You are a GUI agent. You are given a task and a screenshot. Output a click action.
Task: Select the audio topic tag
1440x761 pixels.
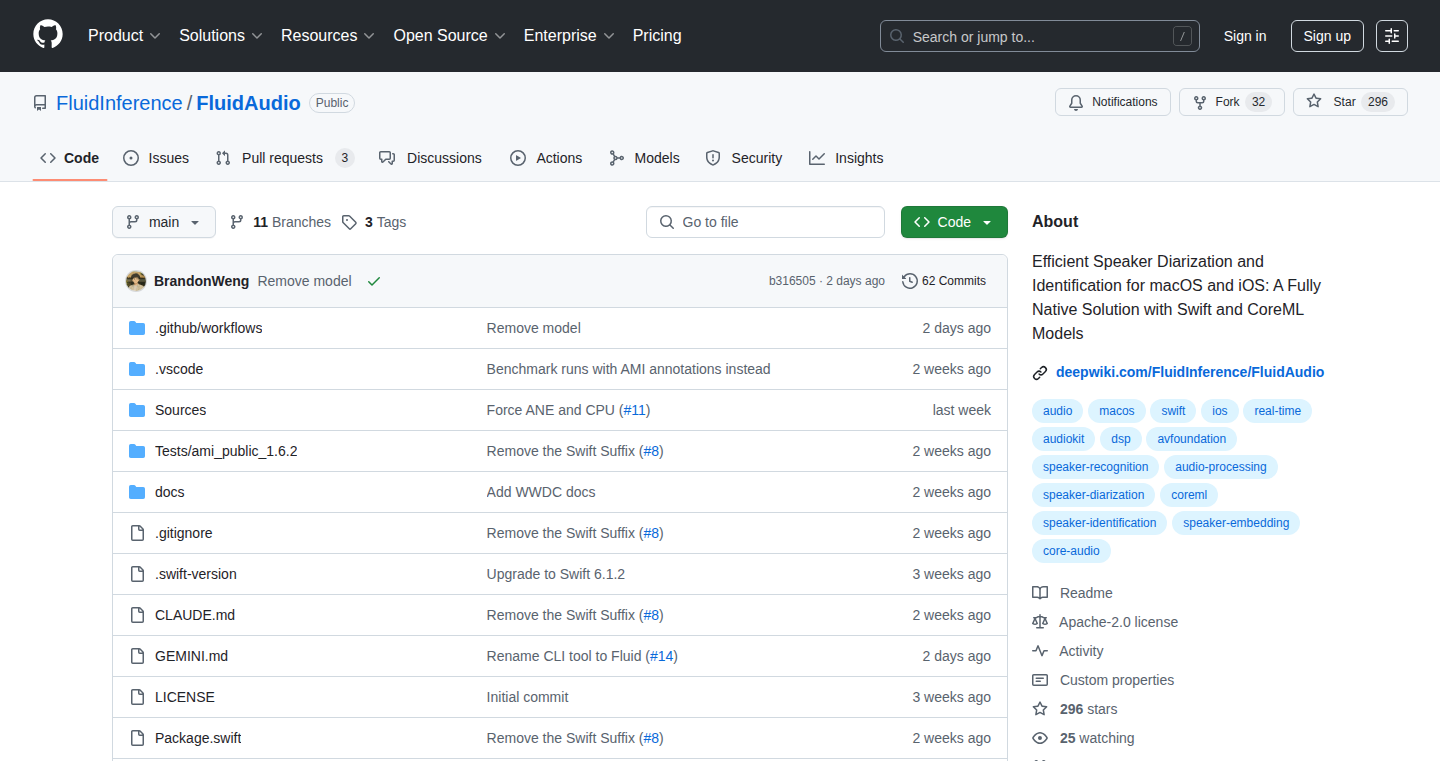point(1058,411)
